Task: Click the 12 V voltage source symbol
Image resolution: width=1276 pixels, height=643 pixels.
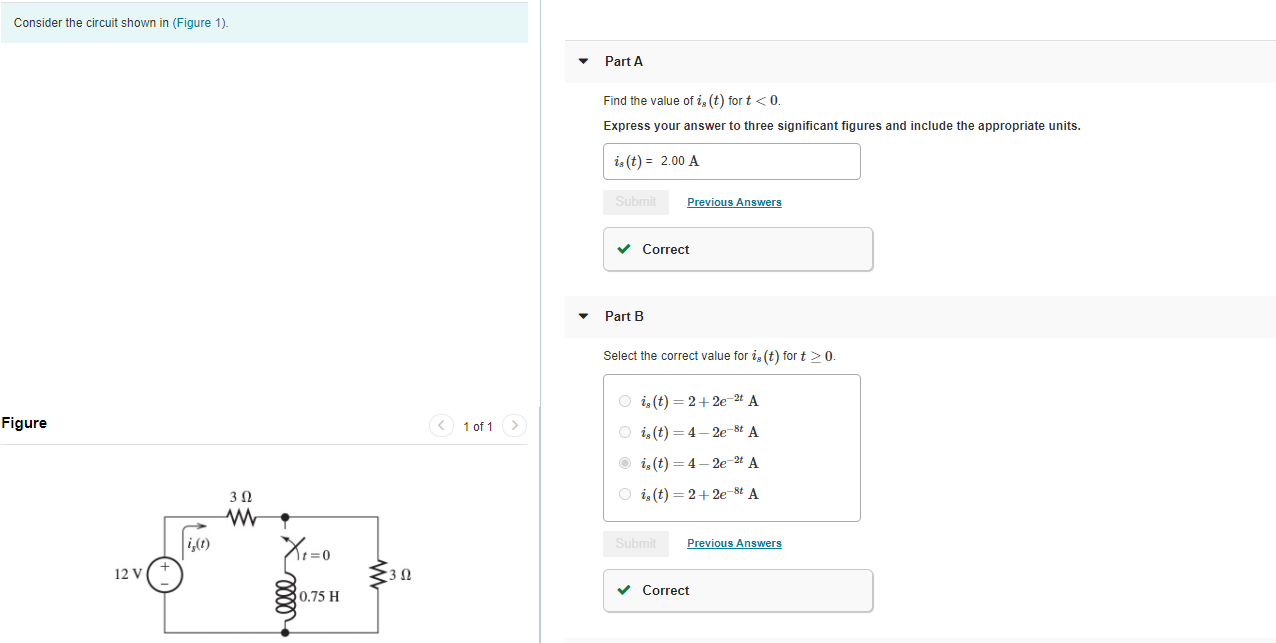Action: 163,574
